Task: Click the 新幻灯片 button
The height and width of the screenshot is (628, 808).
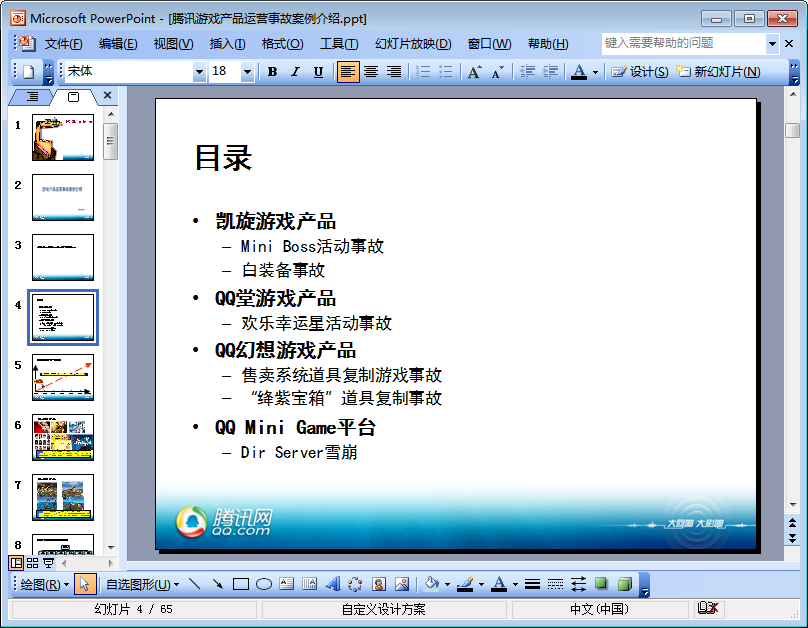Action: 718,72
